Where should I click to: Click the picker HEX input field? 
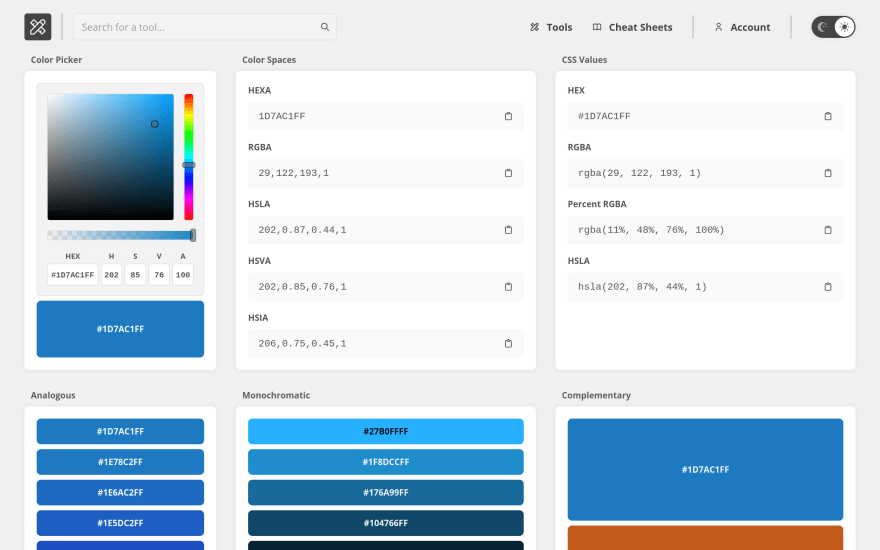click(x=73, y=274)
